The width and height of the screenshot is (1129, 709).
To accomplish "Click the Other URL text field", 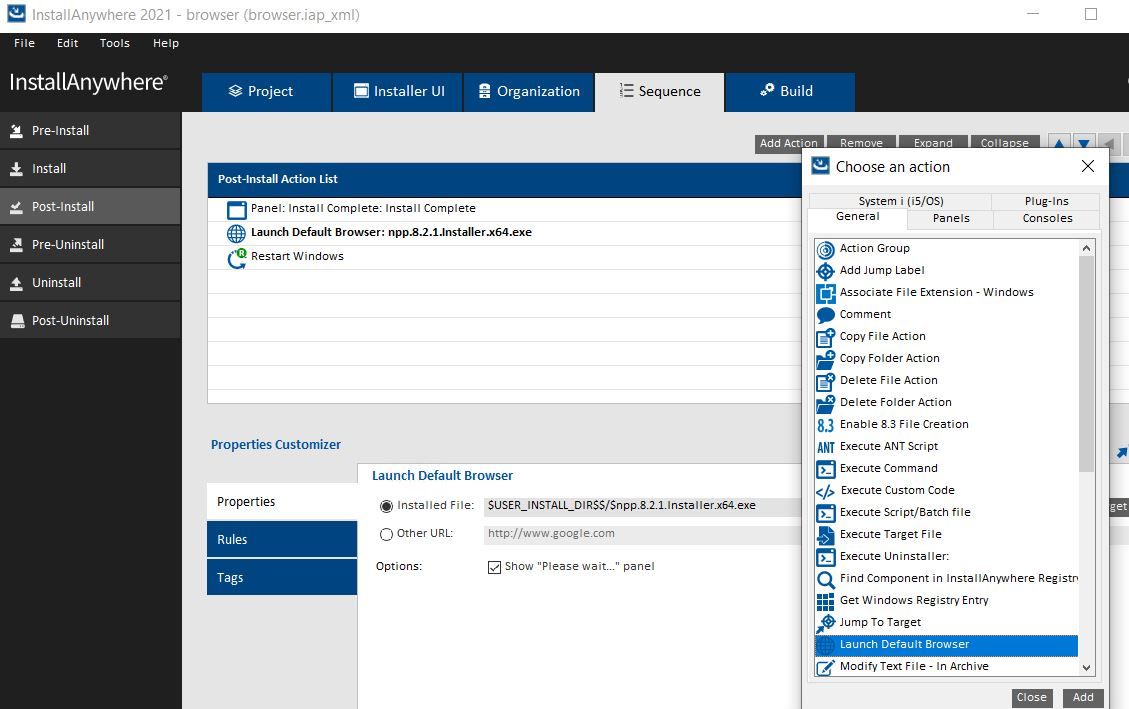I will pos(642,533).
